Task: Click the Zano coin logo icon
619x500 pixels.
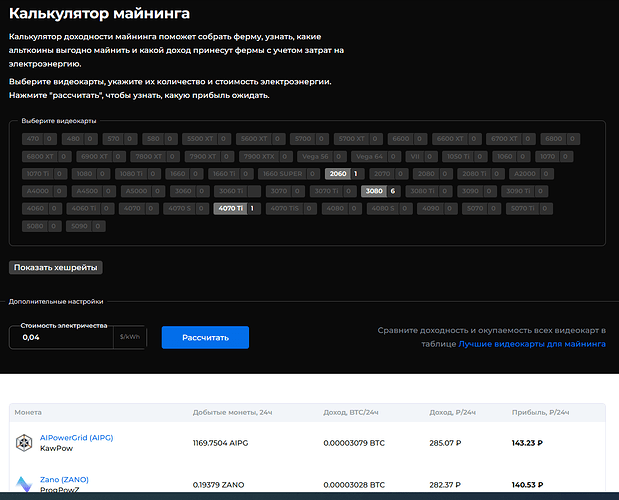Action: [x=24, y=485]
